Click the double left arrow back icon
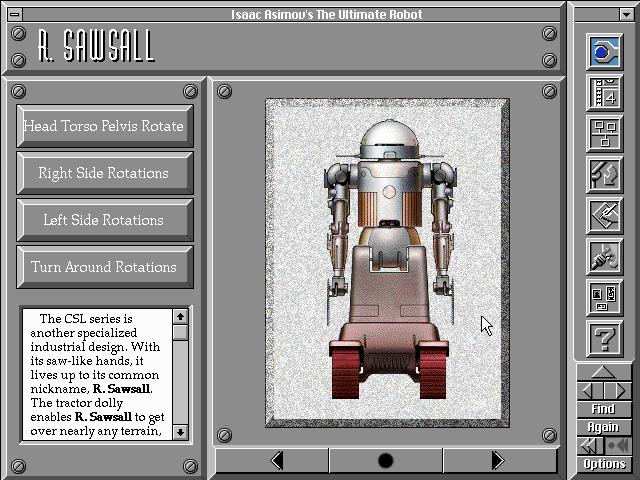 (x=589, y=446)
